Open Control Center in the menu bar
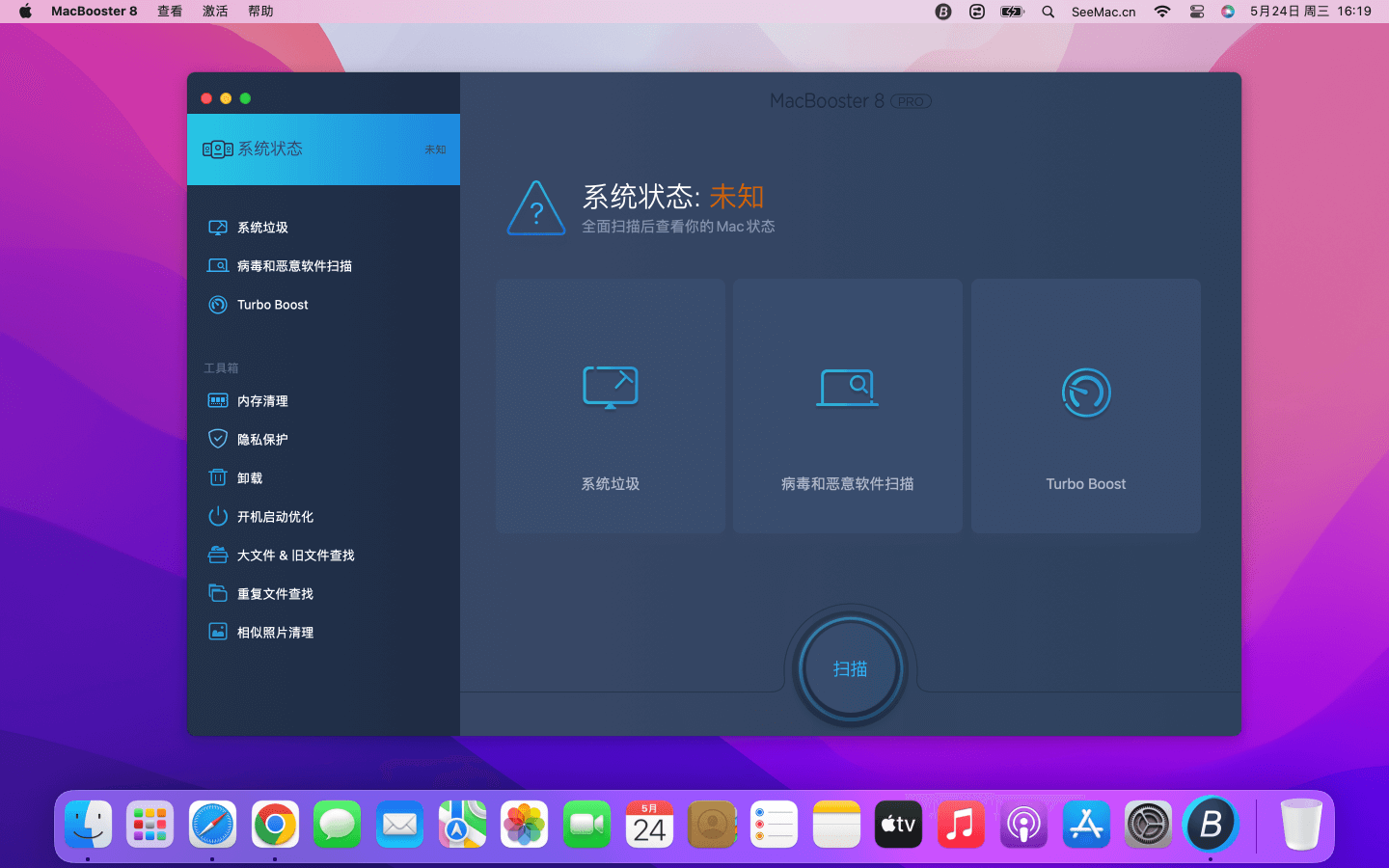Image resolution: width=1389 pixels, height=868 pixels. (x=1196, y=12)
